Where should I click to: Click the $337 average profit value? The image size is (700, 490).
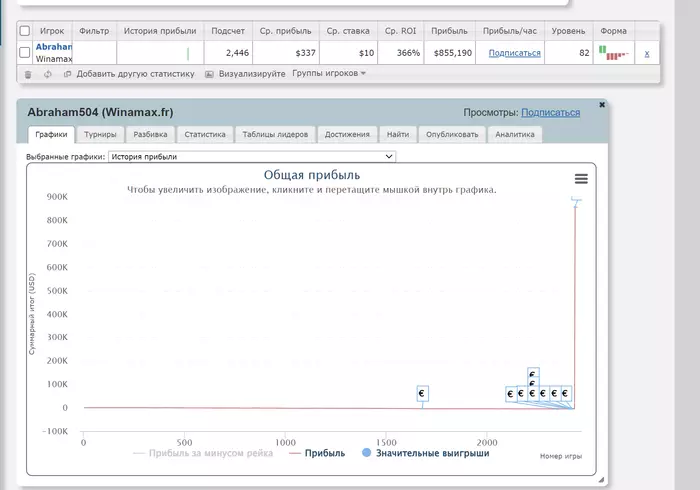[305, 53]
